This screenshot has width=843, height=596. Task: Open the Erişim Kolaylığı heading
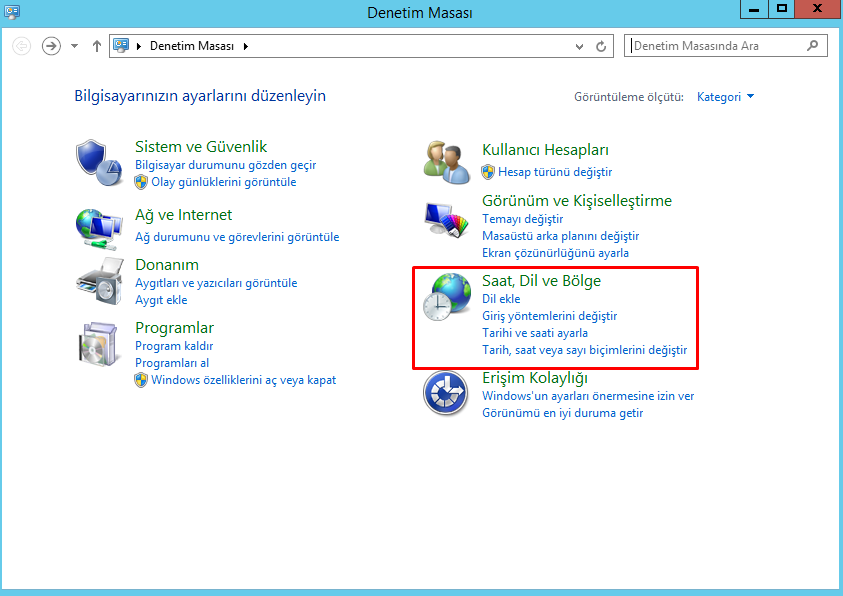point(535,378)
